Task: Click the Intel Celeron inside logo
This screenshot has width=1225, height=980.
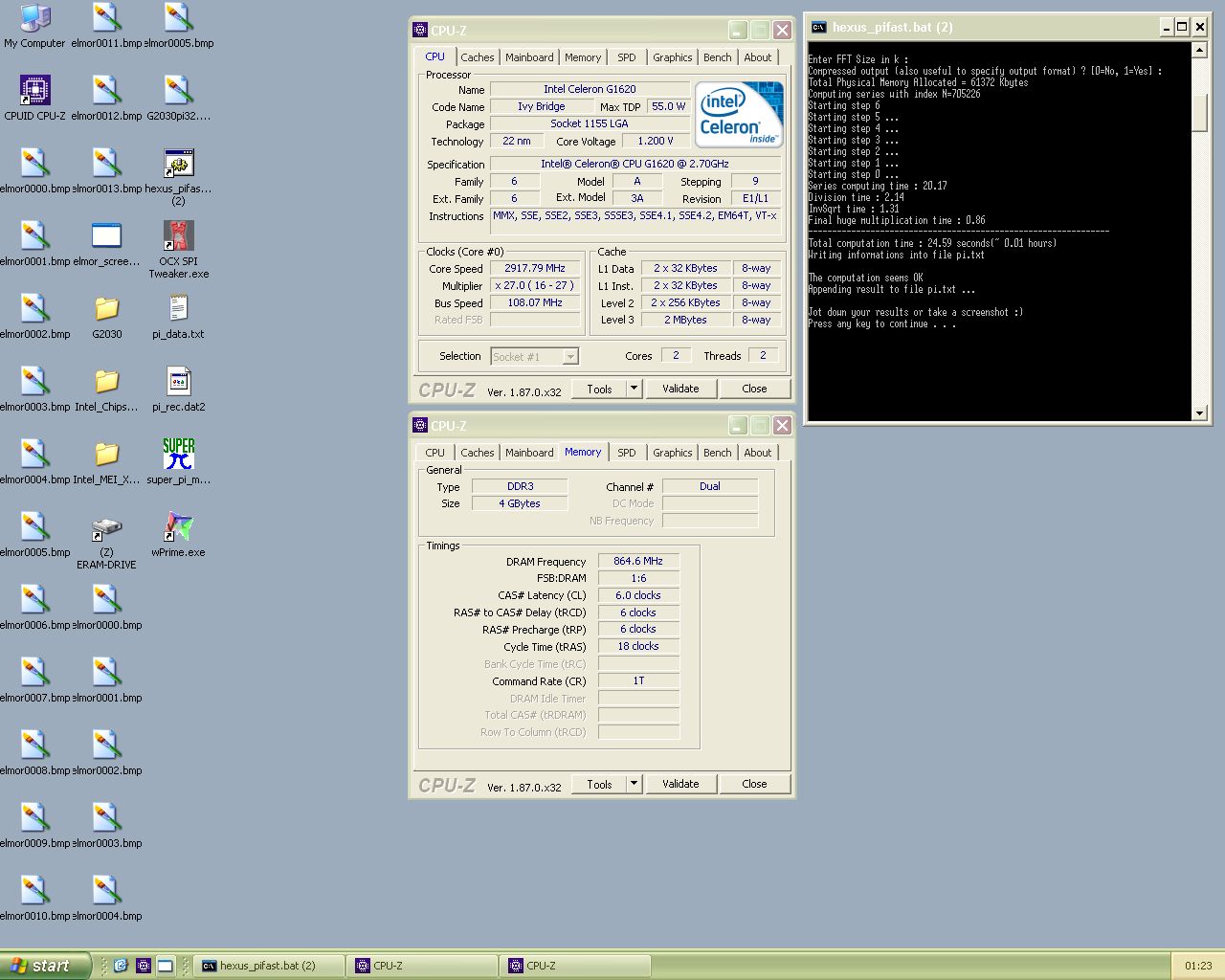Action: click(x=739, y=115)
